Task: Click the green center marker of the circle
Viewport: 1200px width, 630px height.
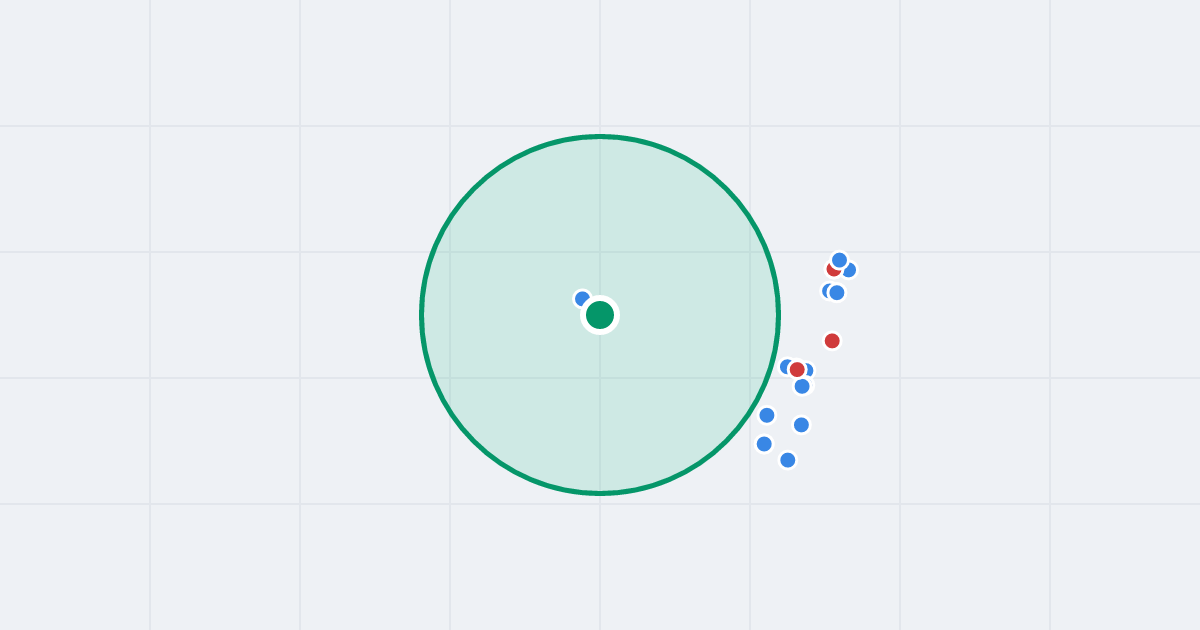Action: coord(600,315)
